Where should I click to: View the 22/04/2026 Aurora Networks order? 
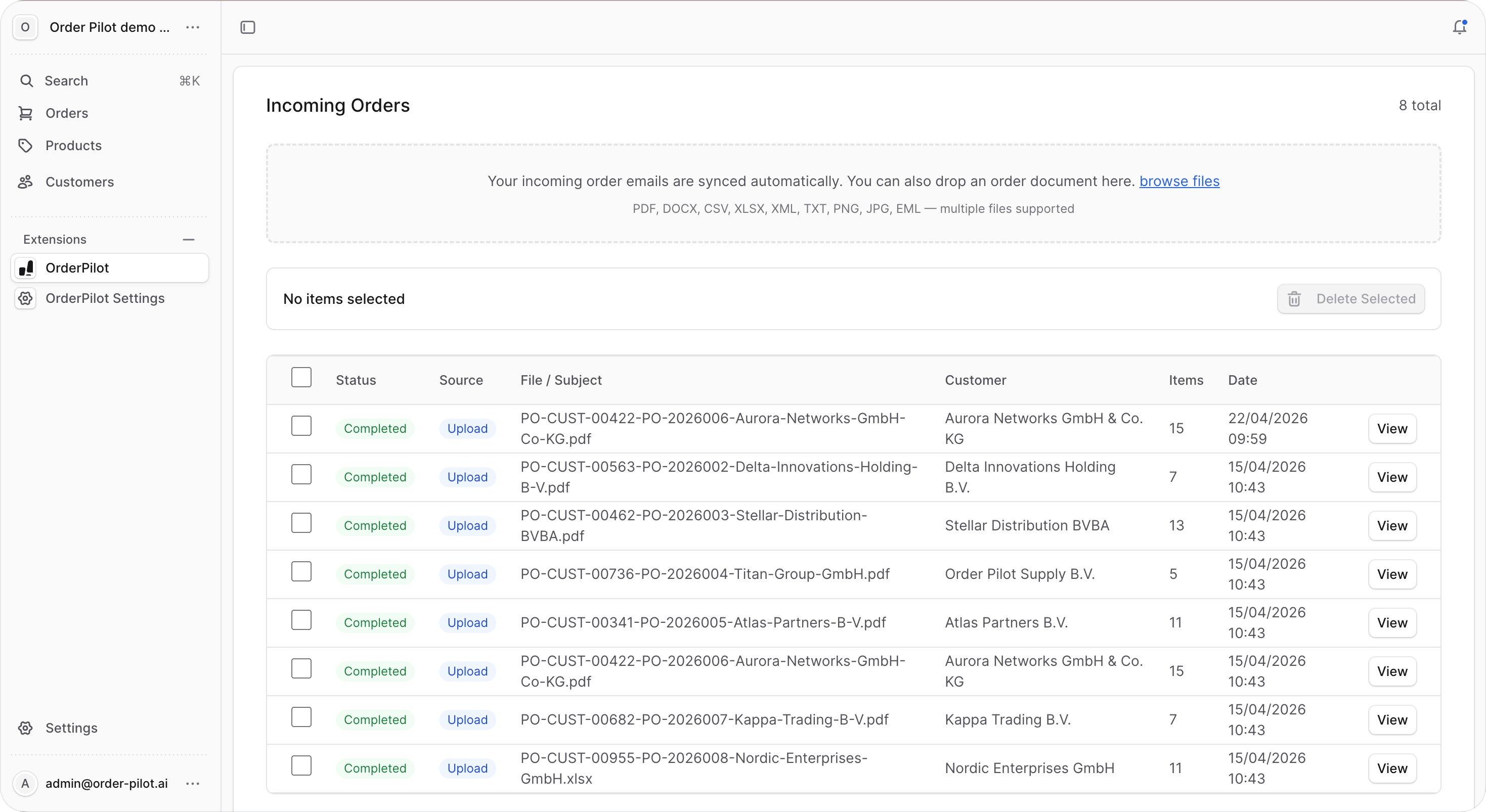(x=1392, y=428)
